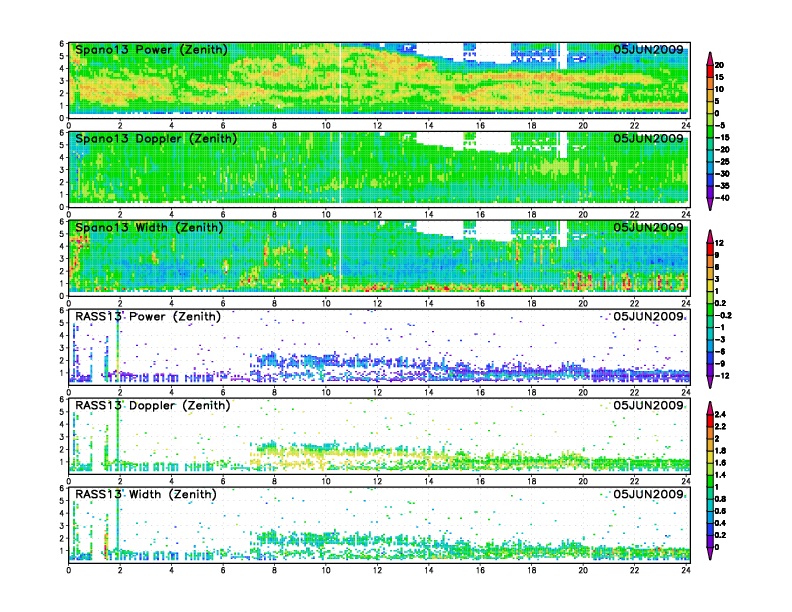
Task: Pick the '2.2' label on the bottom color bar
Action: (720, 427)
